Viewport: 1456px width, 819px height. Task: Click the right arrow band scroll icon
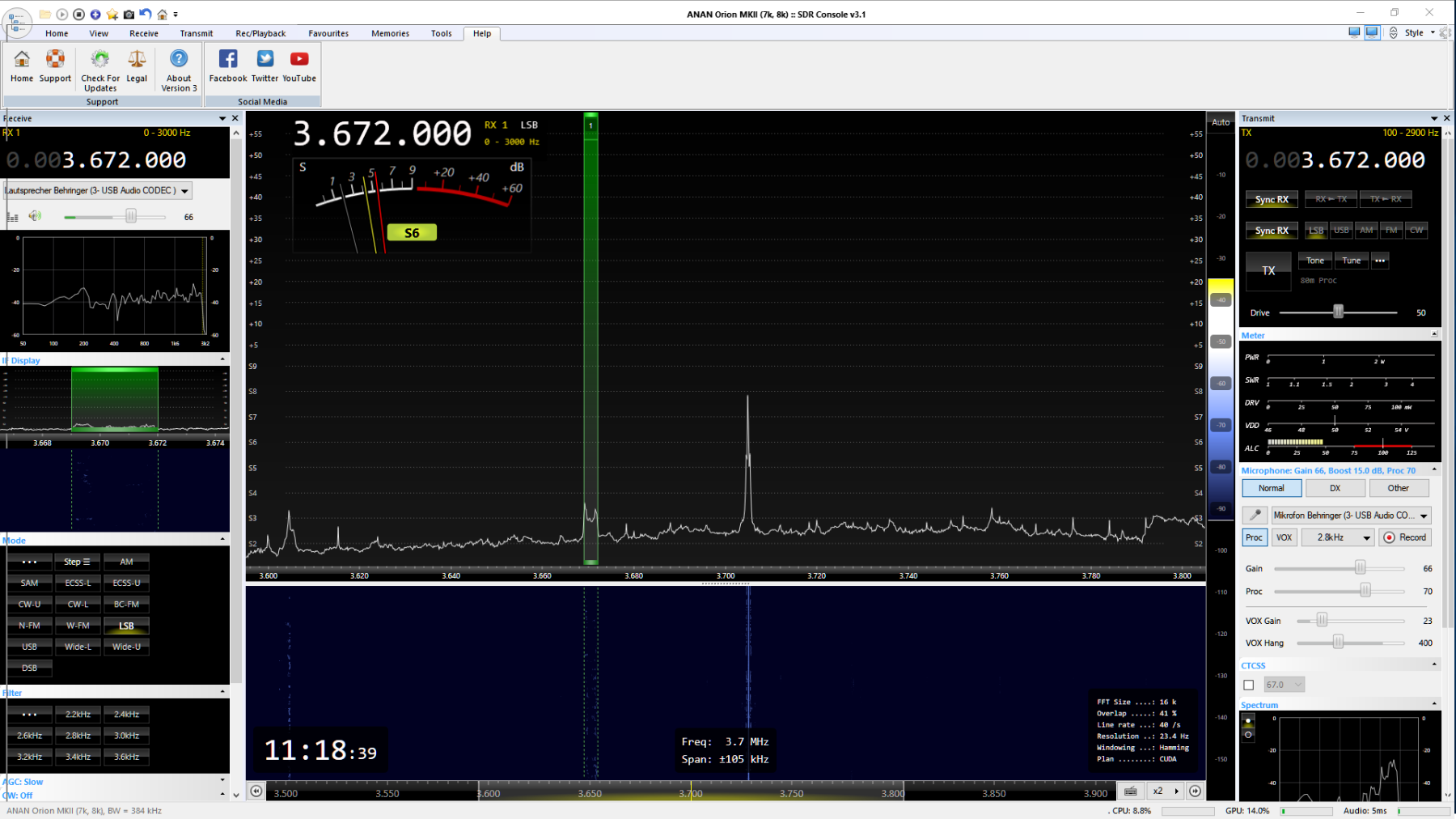coord(1195,791)
